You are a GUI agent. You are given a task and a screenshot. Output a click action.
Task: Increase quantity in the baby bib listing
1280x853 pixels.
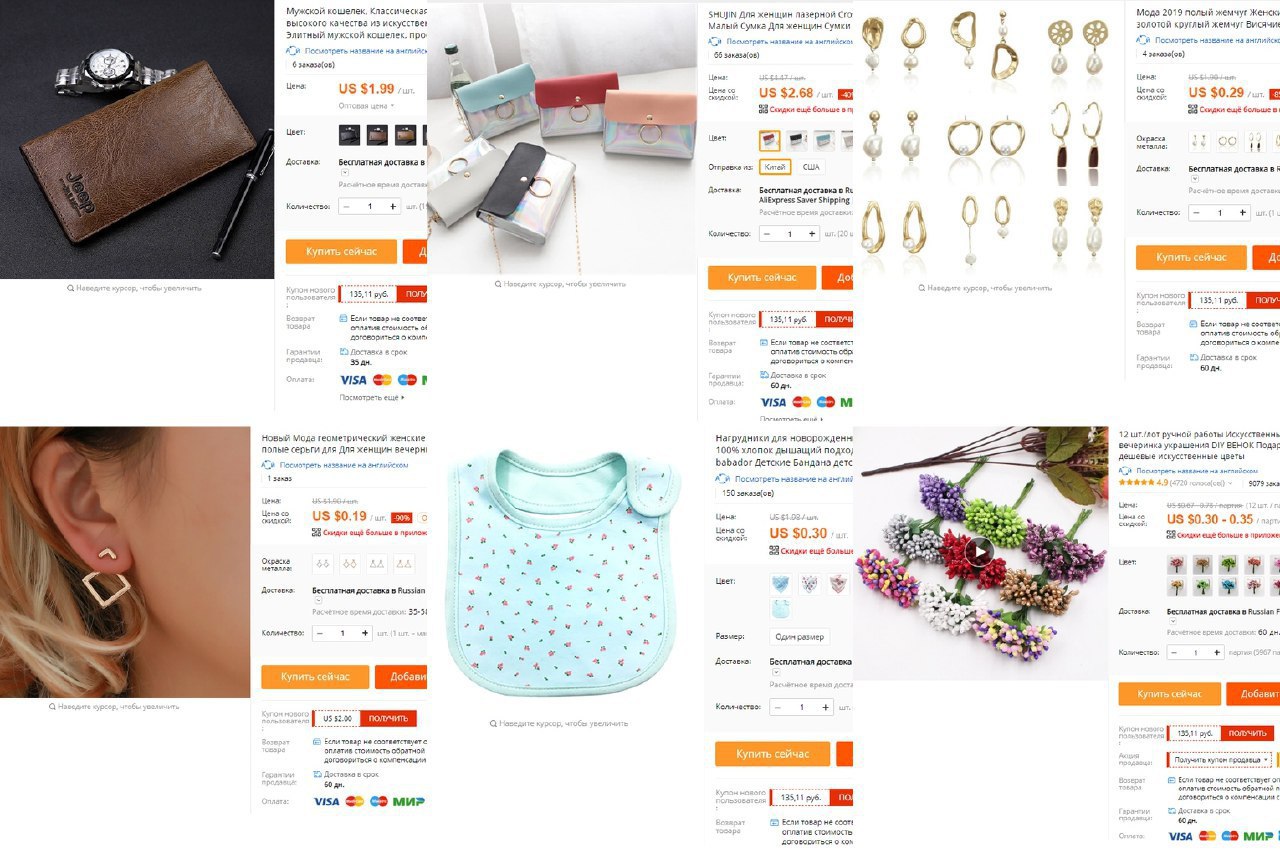coord(826,707)
